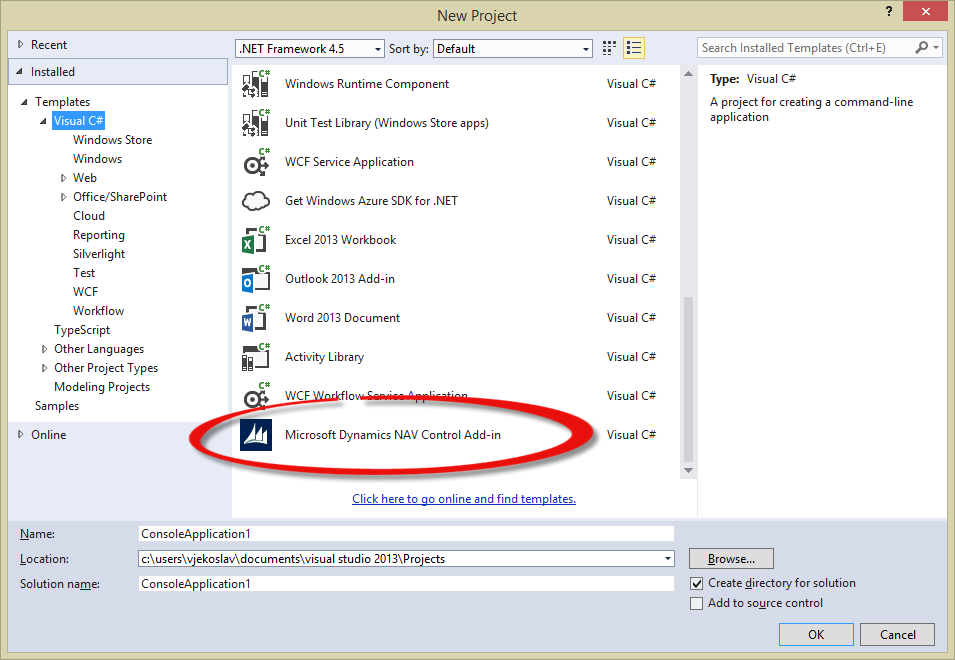Expand the Office/SharePoint node arrow
This screenshot has width=955, height=660.
click(x=63, y=197)
